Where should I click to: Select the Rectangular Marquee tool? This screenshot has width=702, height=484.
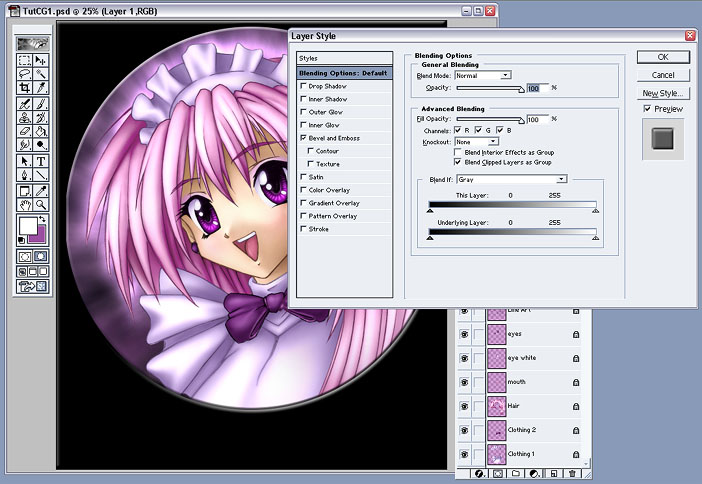pyautogui.click(x=24, y=60)
